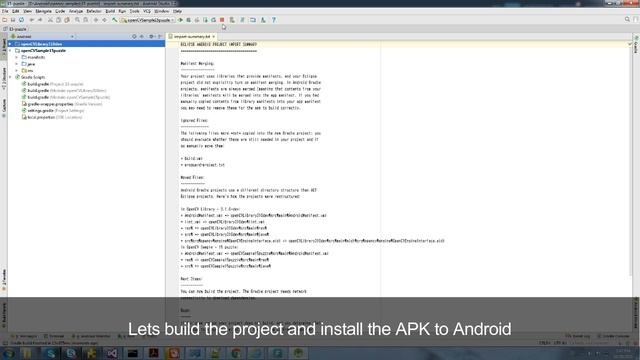Click the Make Project hammer icon

pyautogui.click(x=115, y=20)
